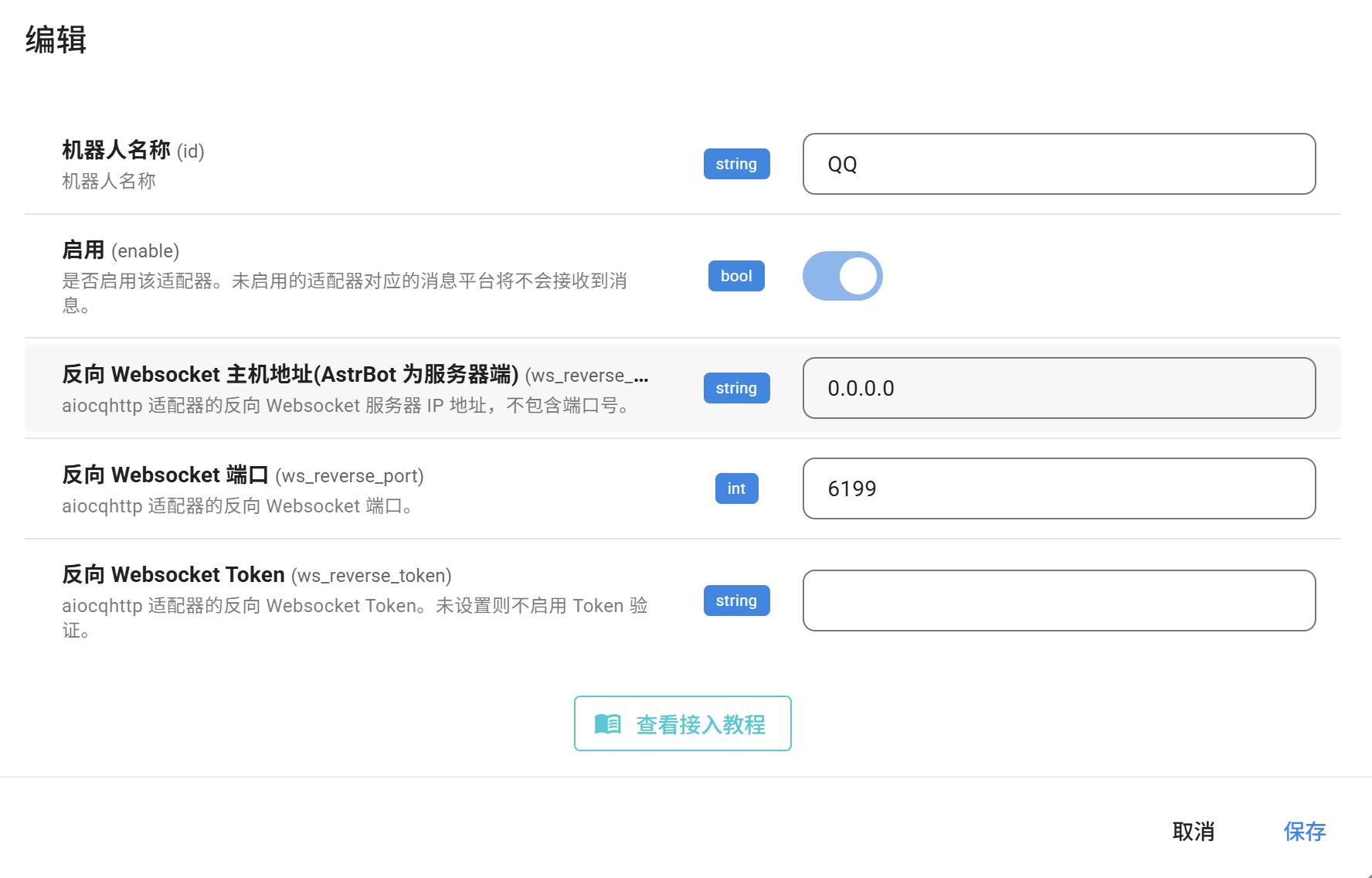This screenshot has height=878, width=1372.
Task: Click the 反向 Websocket 端口 label
Action: tap(243, 475)
